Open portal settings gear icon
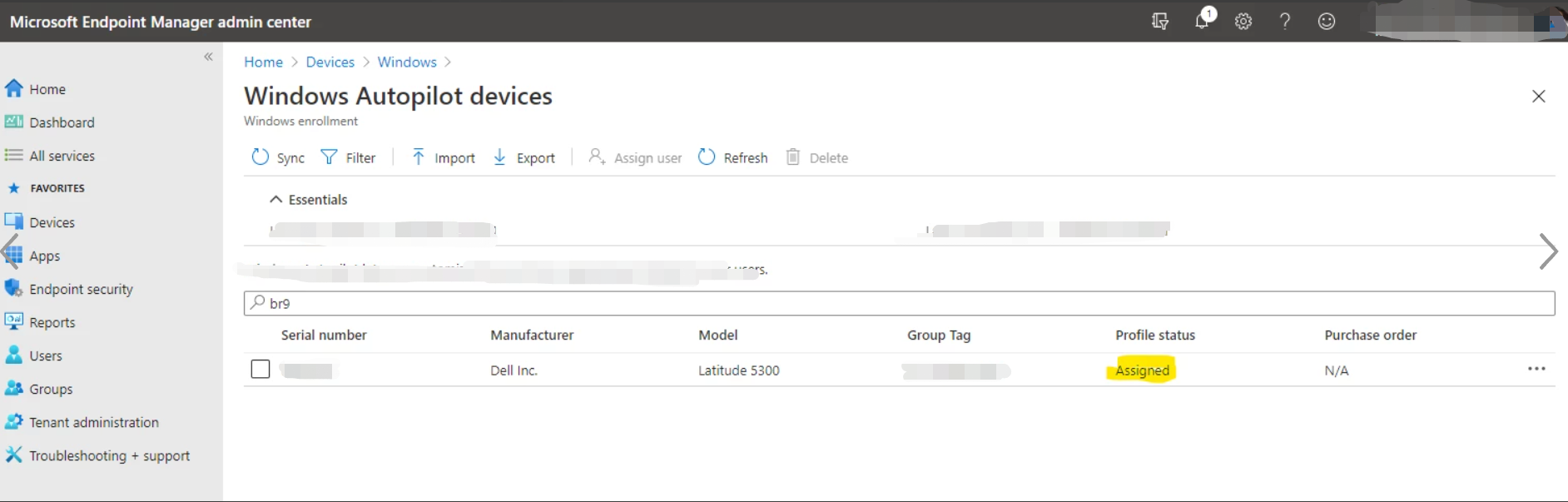 [x=1243, y=22]
